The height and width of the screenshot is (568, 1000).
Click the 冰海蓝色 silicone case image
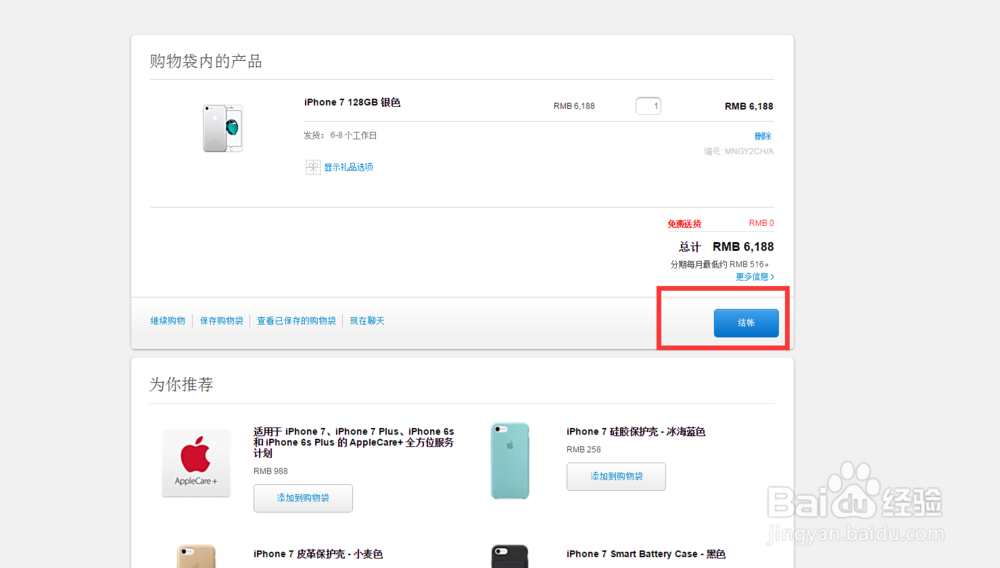point(510,460)
